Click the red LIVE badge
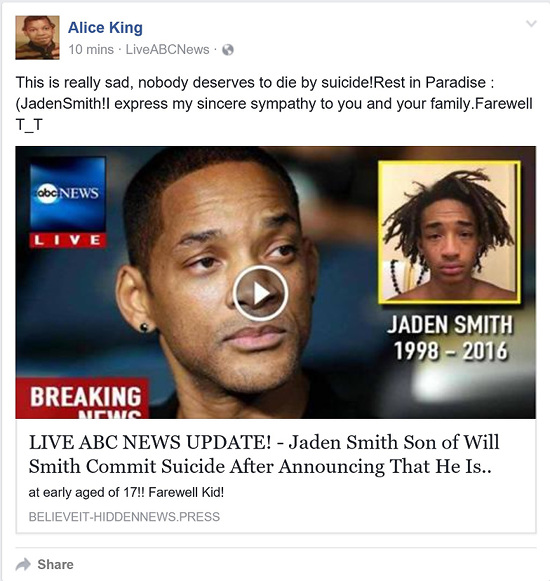Screen dimensions: 550x581 coord(68,240)
